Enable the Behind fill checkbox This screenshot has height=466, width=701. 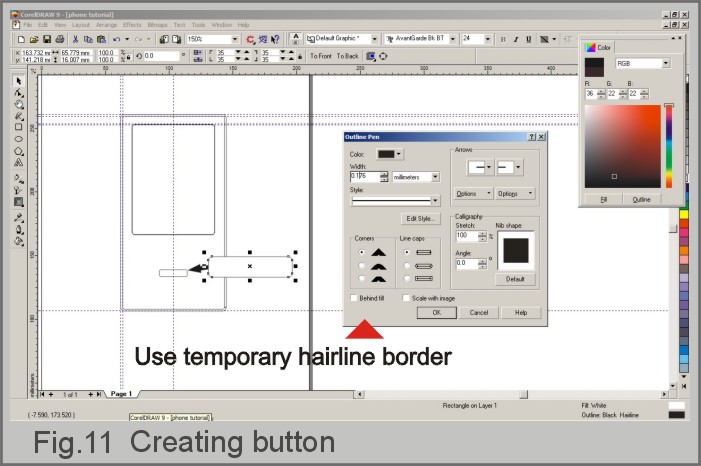pyautogui.click(x=354, y=298)
